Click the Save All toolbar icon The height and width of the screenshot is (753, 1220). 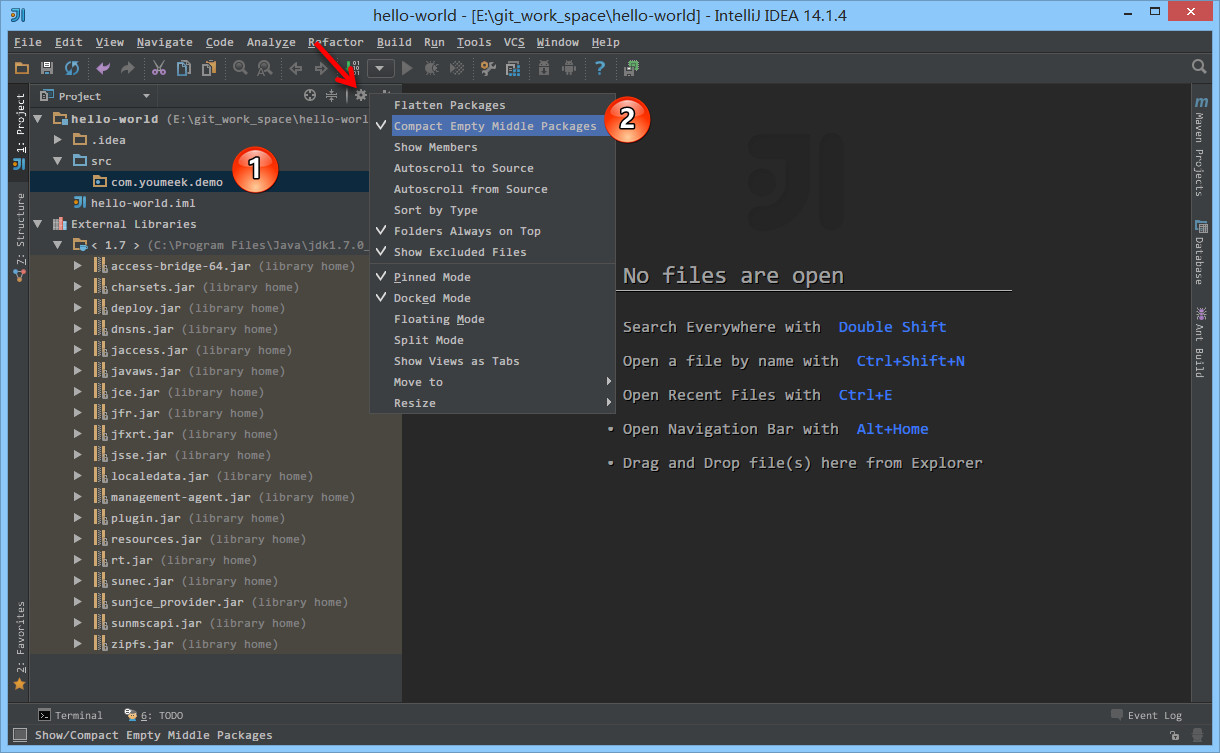(46, 68)
